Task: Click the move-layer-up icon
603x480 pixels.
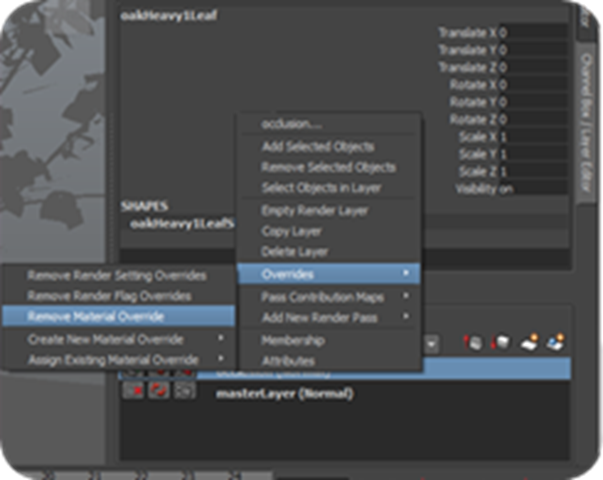Action: point(473,342)
